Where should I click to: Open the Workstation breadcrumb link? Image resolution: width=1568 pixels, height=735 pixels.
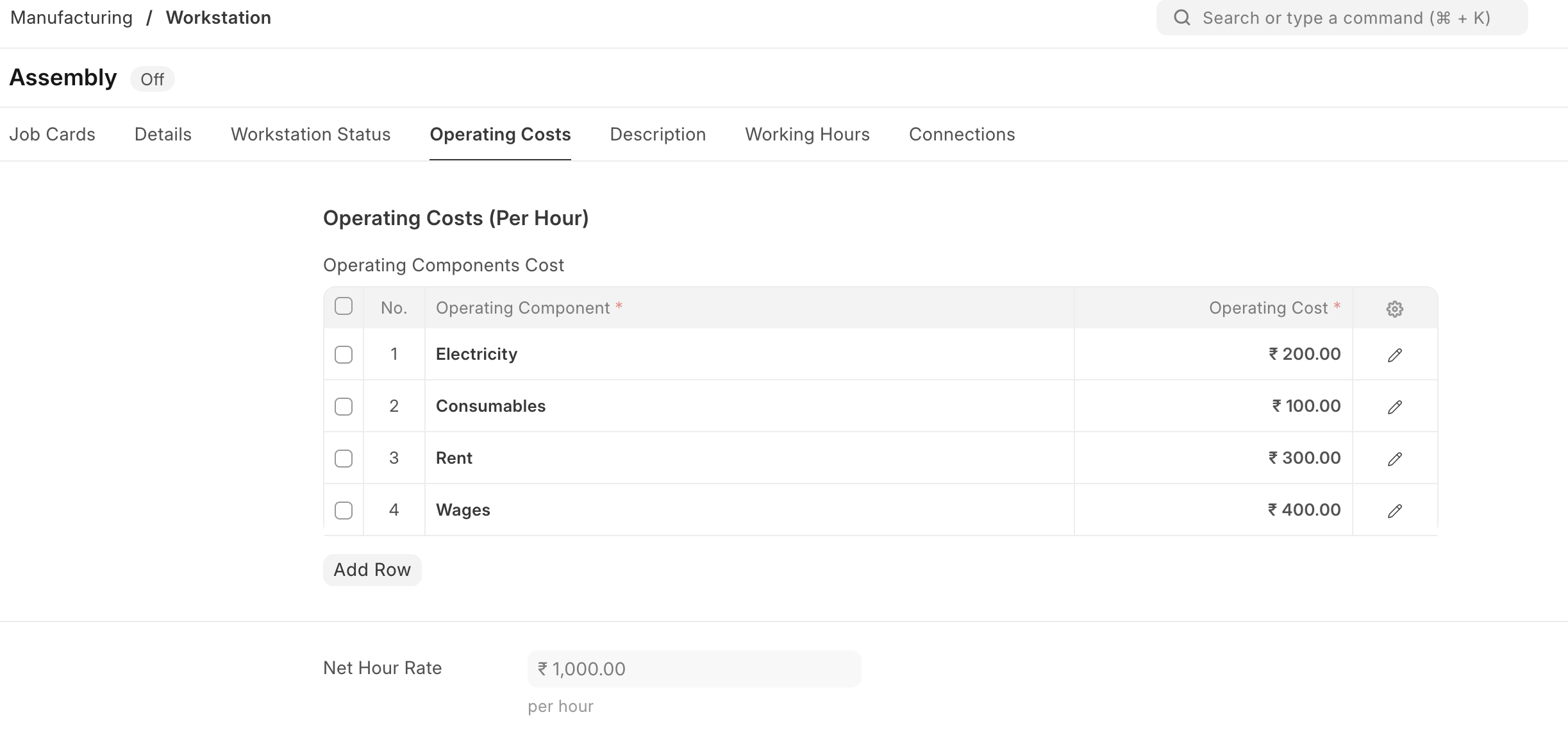[218, 18]
